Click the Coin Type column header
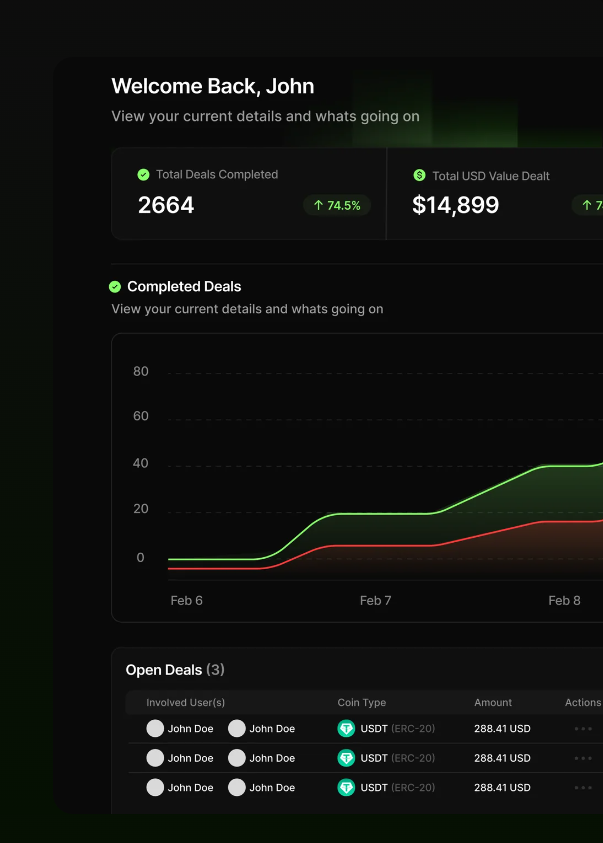Screen dimensions: 603x843 coord(362,703)
